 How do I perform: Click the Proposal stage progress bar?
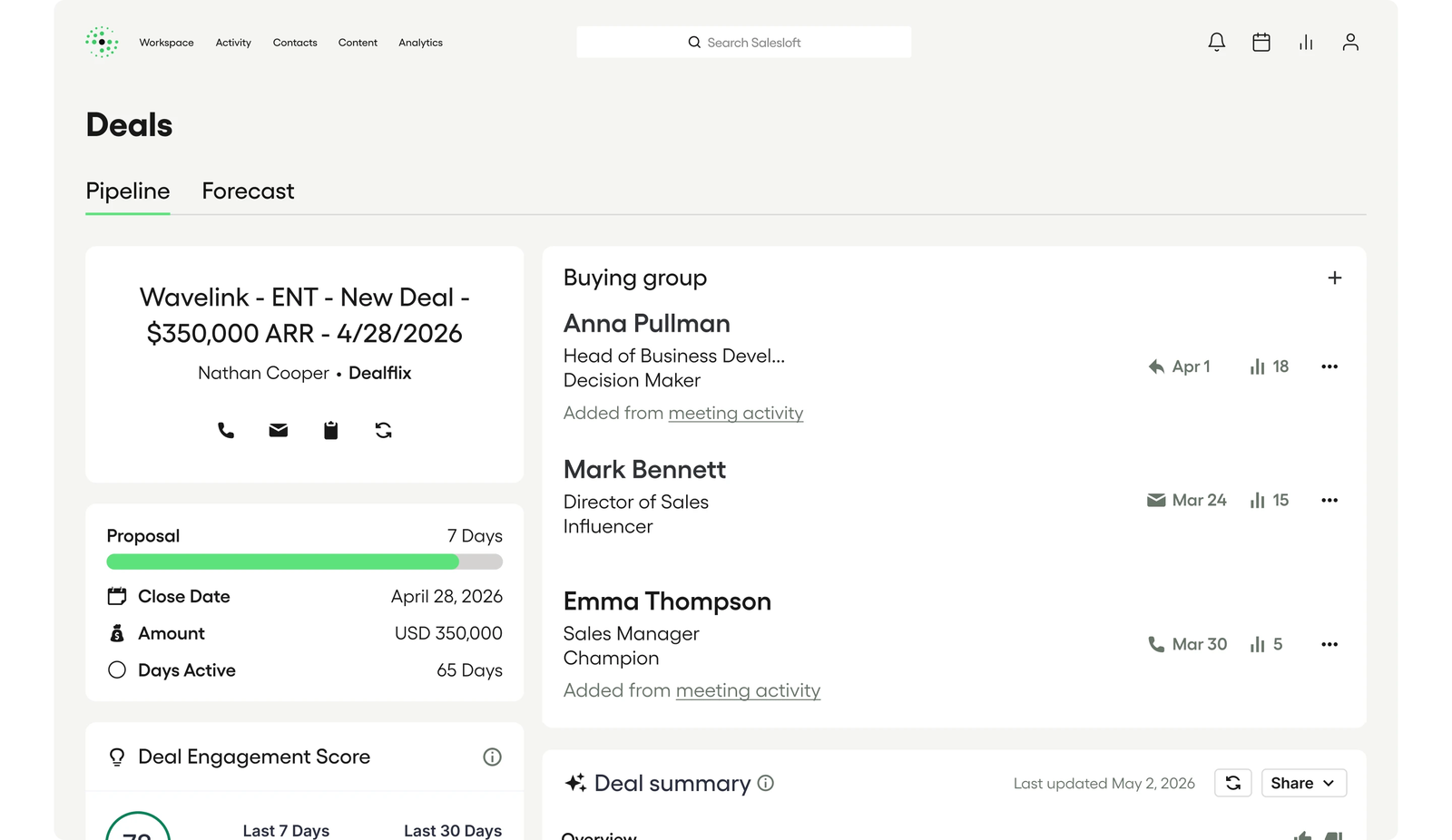(304, 562)
